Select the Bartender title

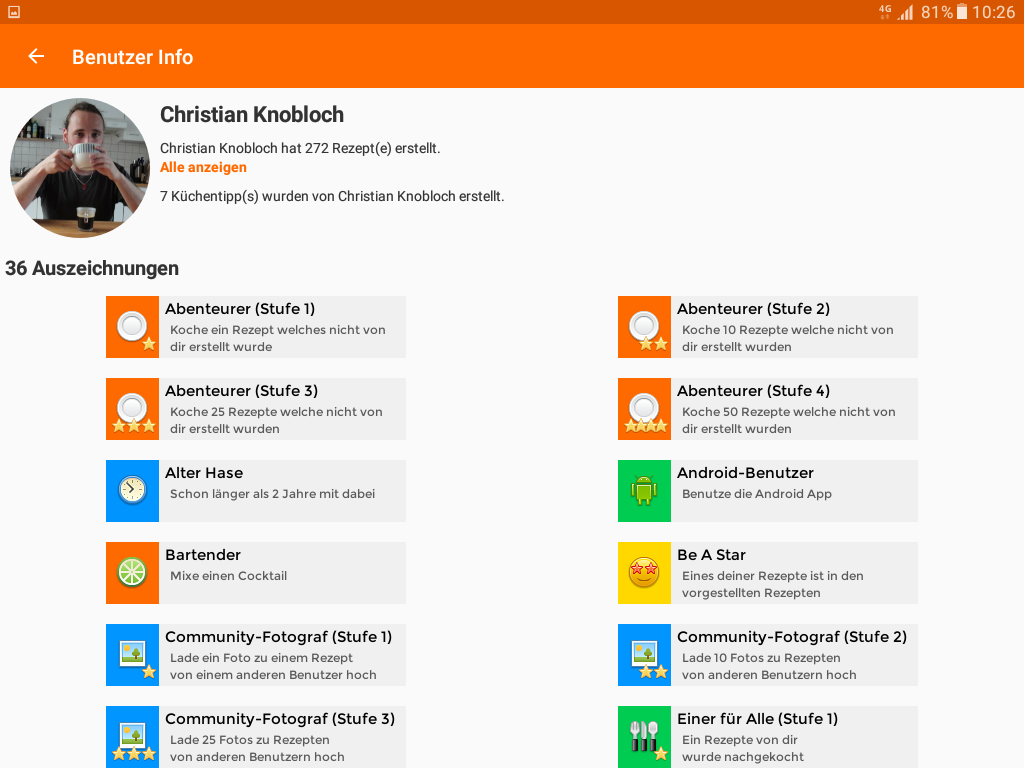(203, 555)
